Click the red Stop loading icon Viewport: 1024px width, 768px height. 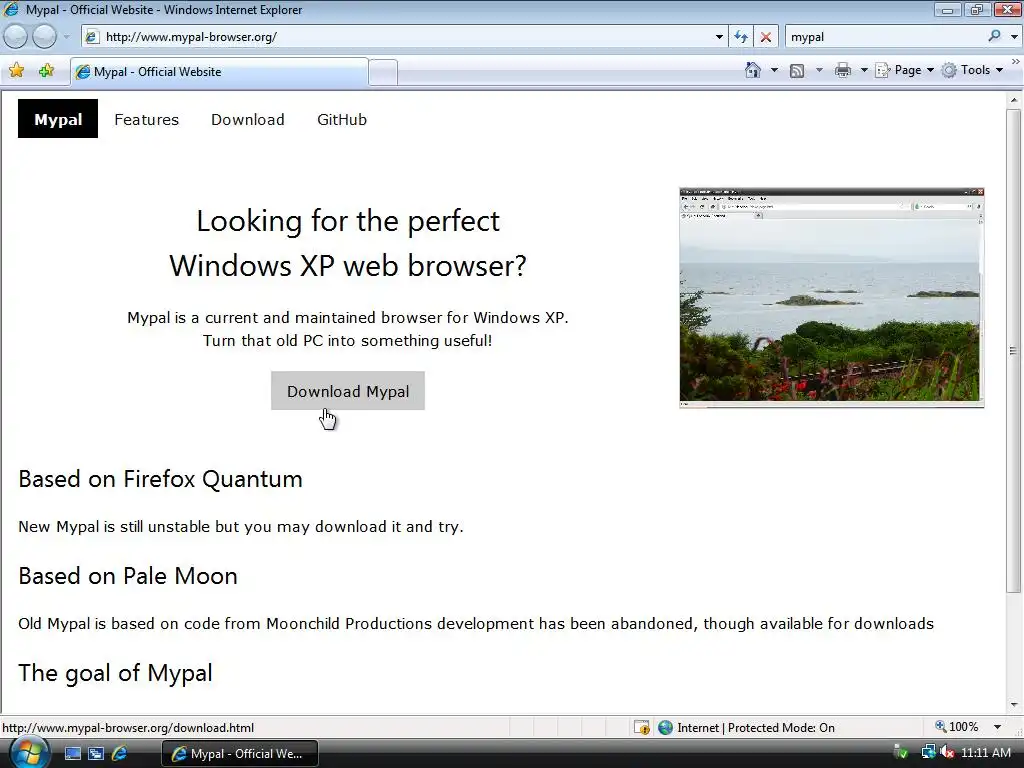coord(765,37)
